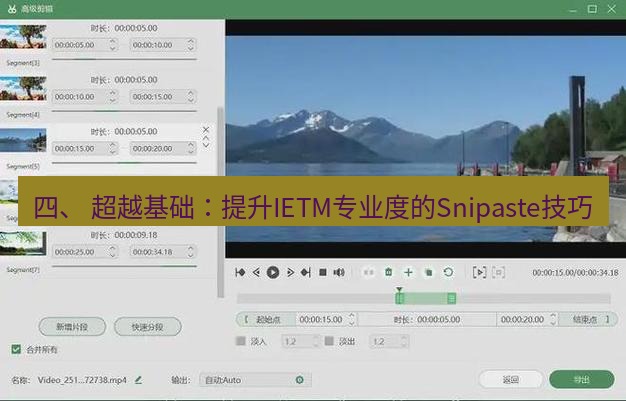Jump to segment start with skip-back icon
Image resolution: width=626 pixels, height=401 pixels.
click(240, 272)
